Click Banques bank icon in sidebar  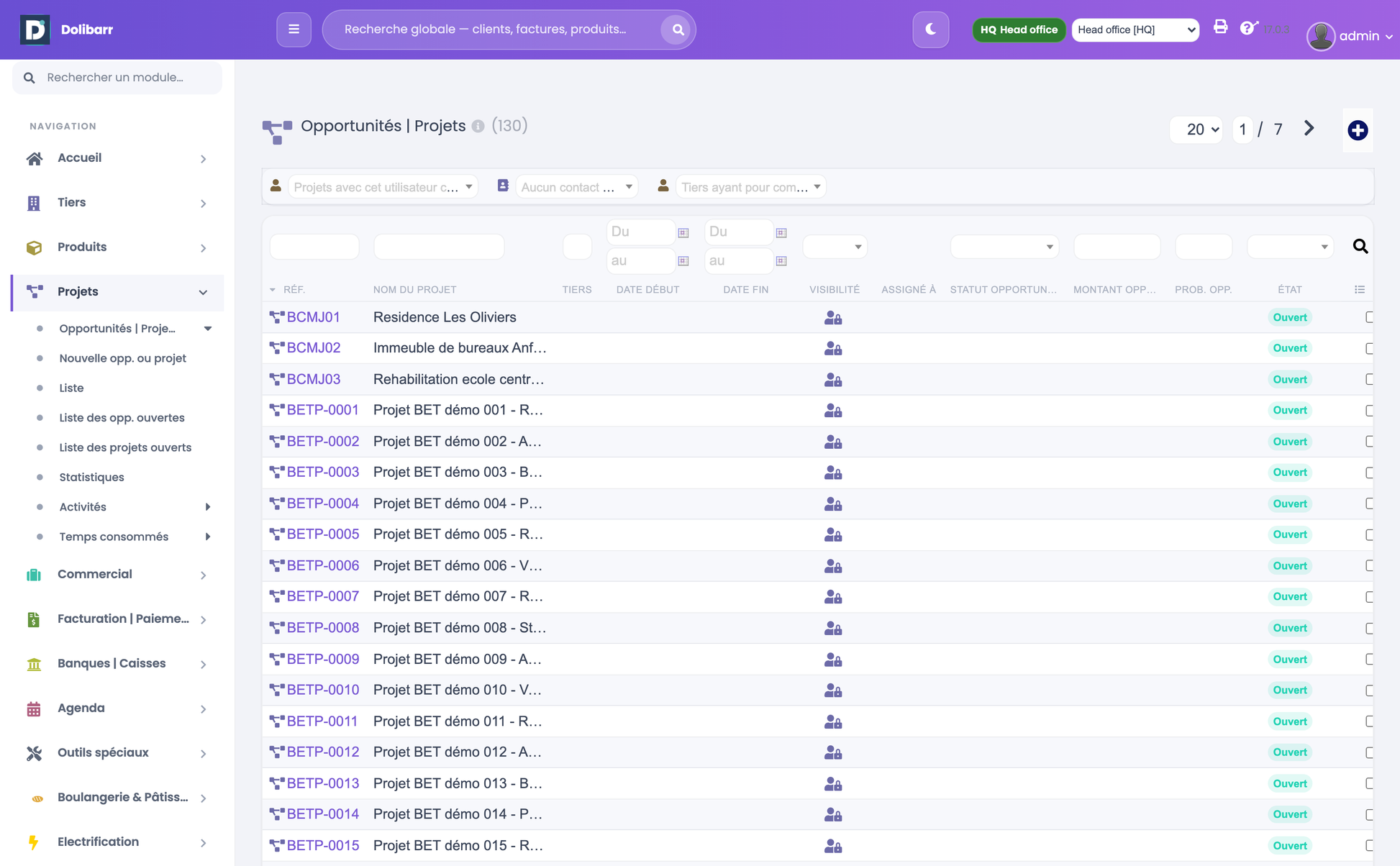[34, 664]
